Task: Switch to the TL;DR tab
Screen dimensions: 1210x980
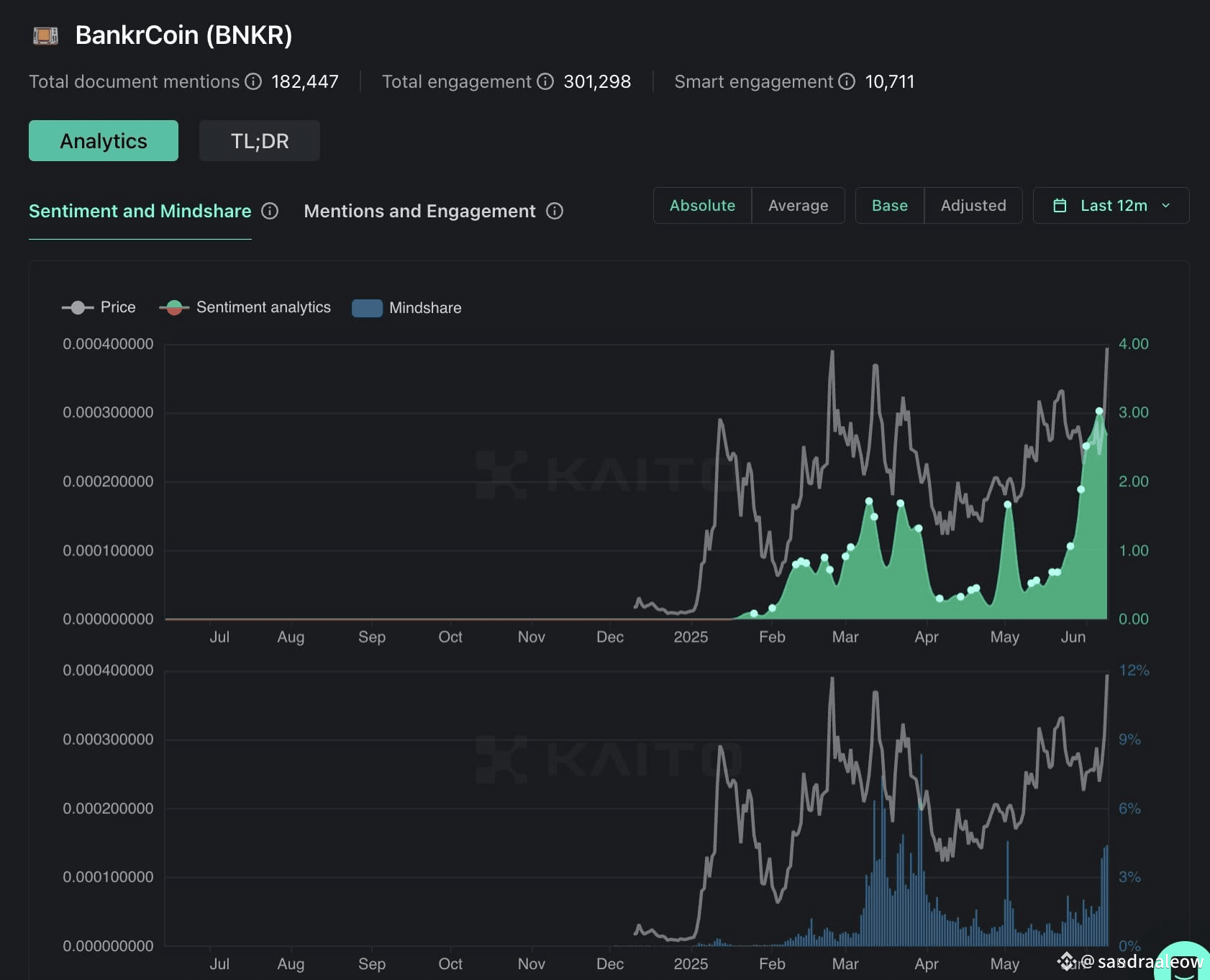Action: 260,140
